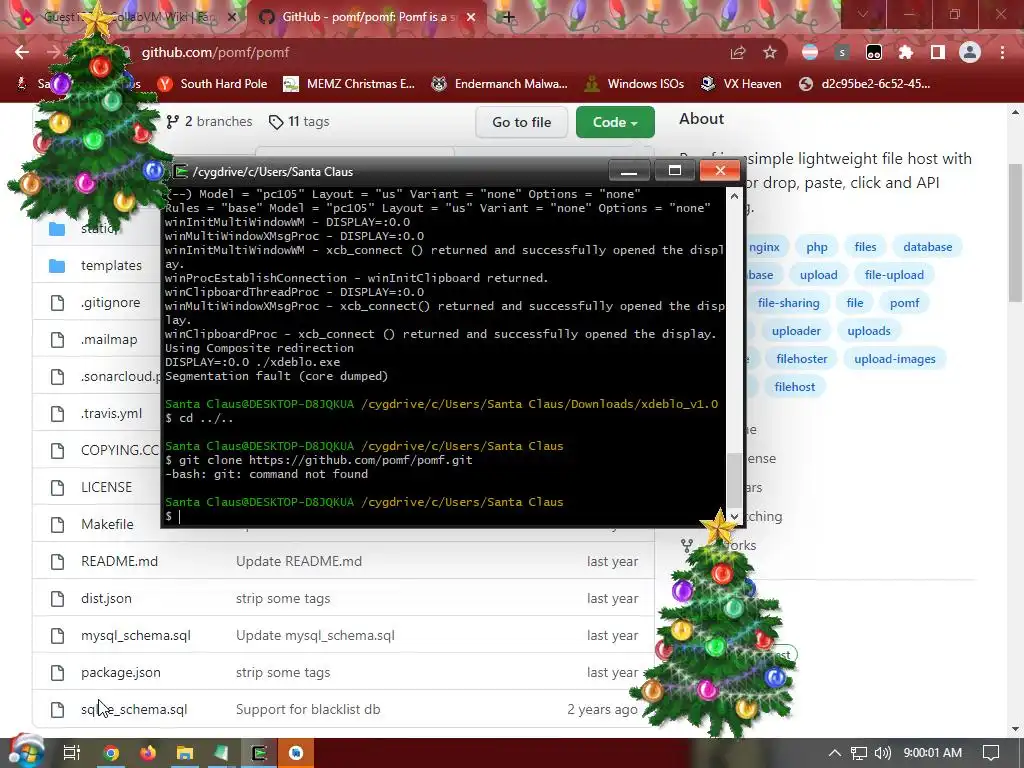The image size is (1024, 768).
Task: Open the .mailmap file
Action: [109, 340]
